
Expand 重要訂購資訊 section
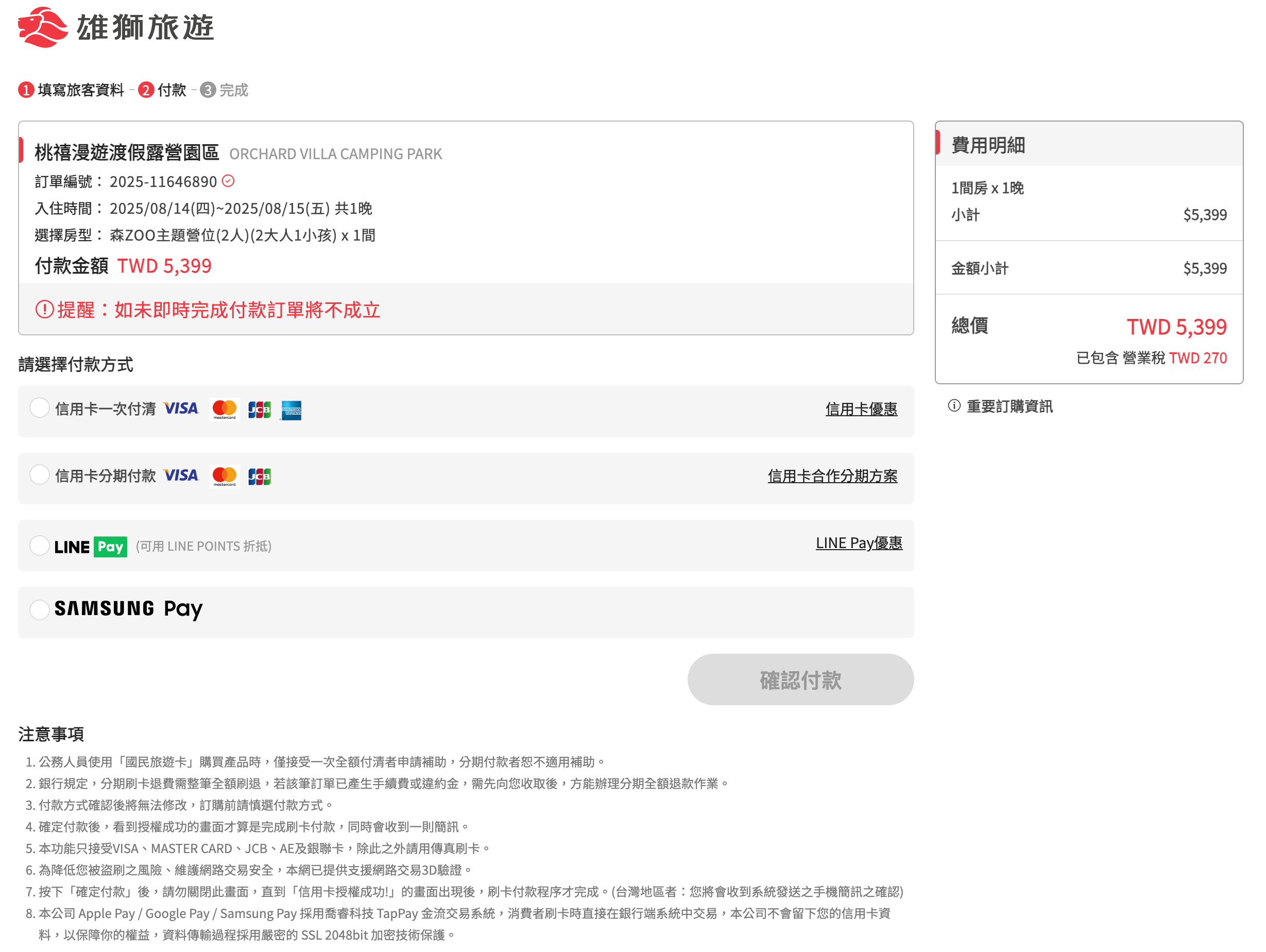pos(1009,406)
